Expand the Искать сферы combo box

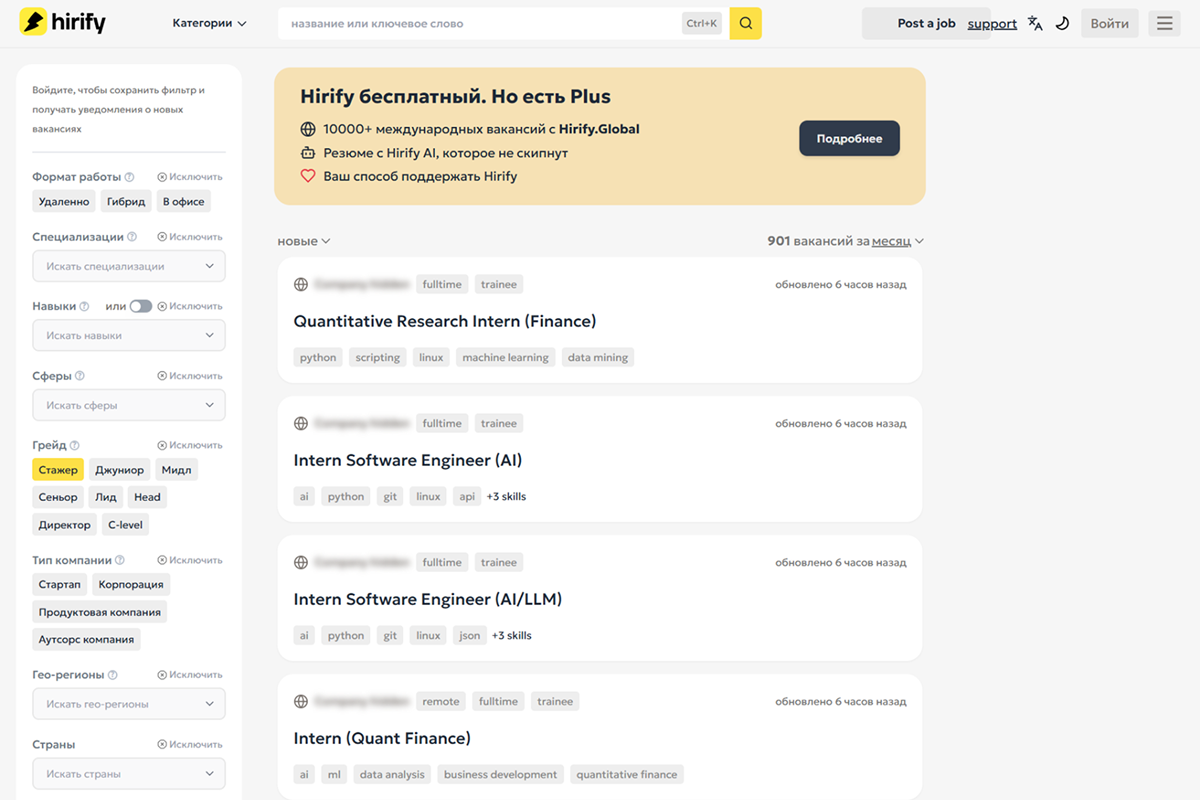click(129, 405)
